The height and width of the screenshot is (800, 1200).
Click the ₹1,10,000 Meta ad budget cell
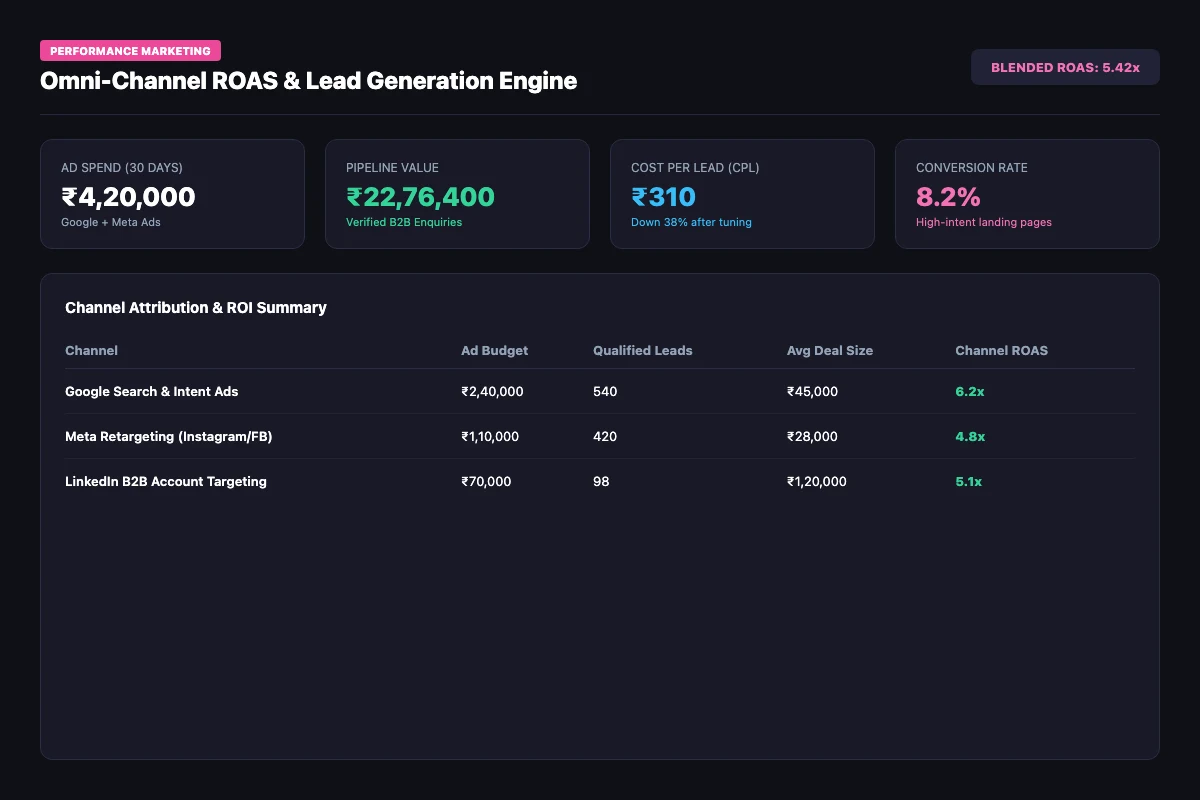[490, 436]
